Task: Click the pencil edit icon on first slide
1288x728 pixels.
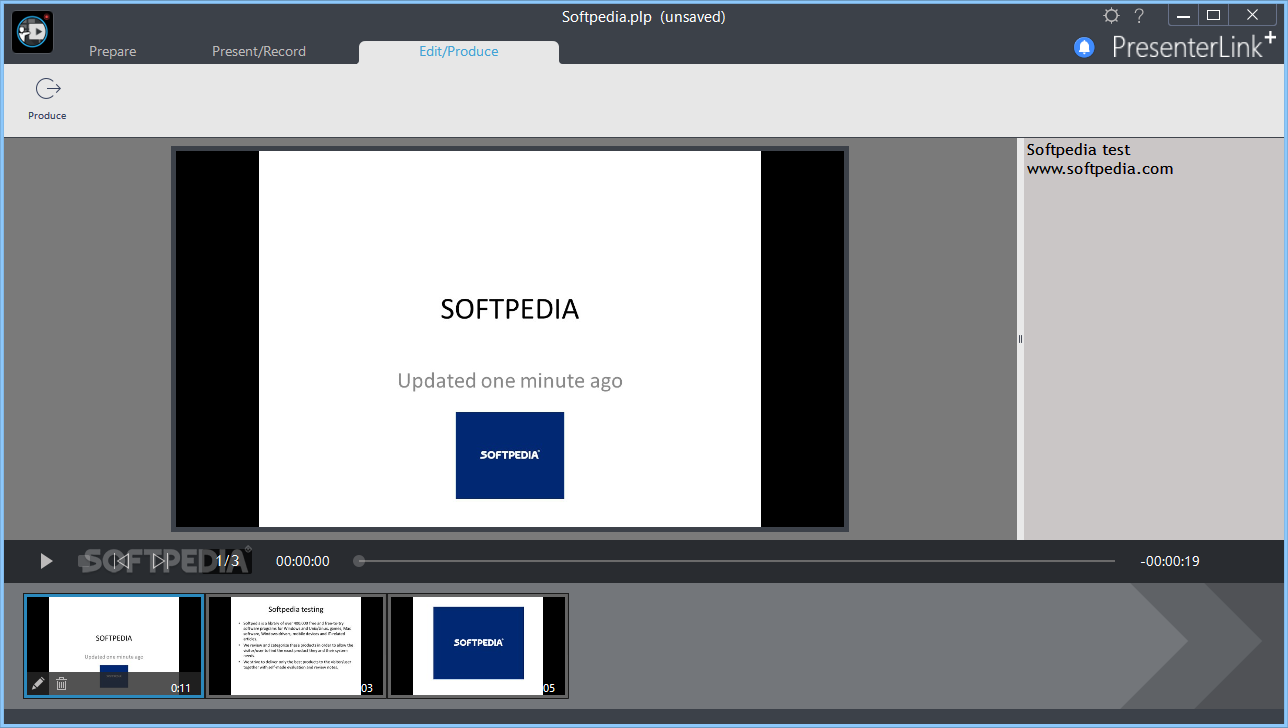Action: [x=38, y=684]
